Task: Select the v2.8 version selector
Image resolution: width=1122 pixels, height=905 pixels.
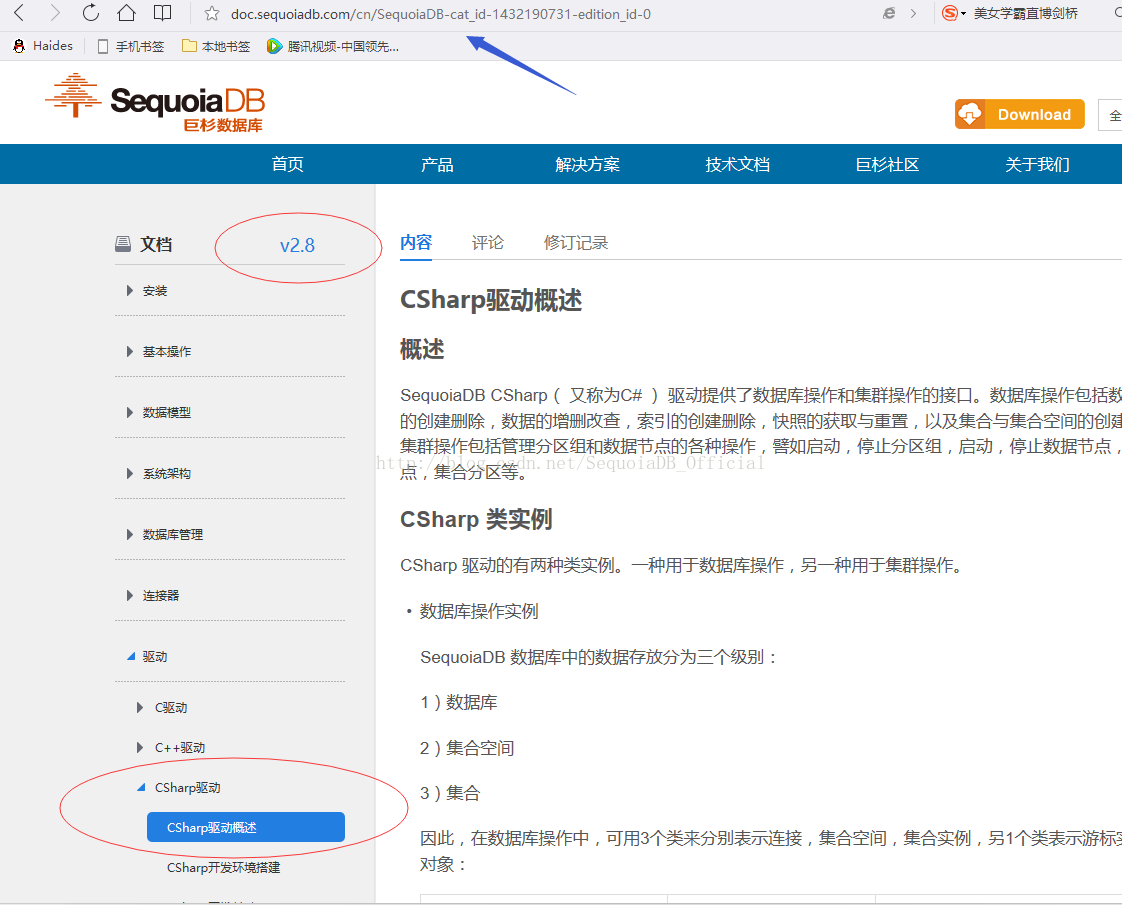Action: pyautogui.click(x=297, y=245)
